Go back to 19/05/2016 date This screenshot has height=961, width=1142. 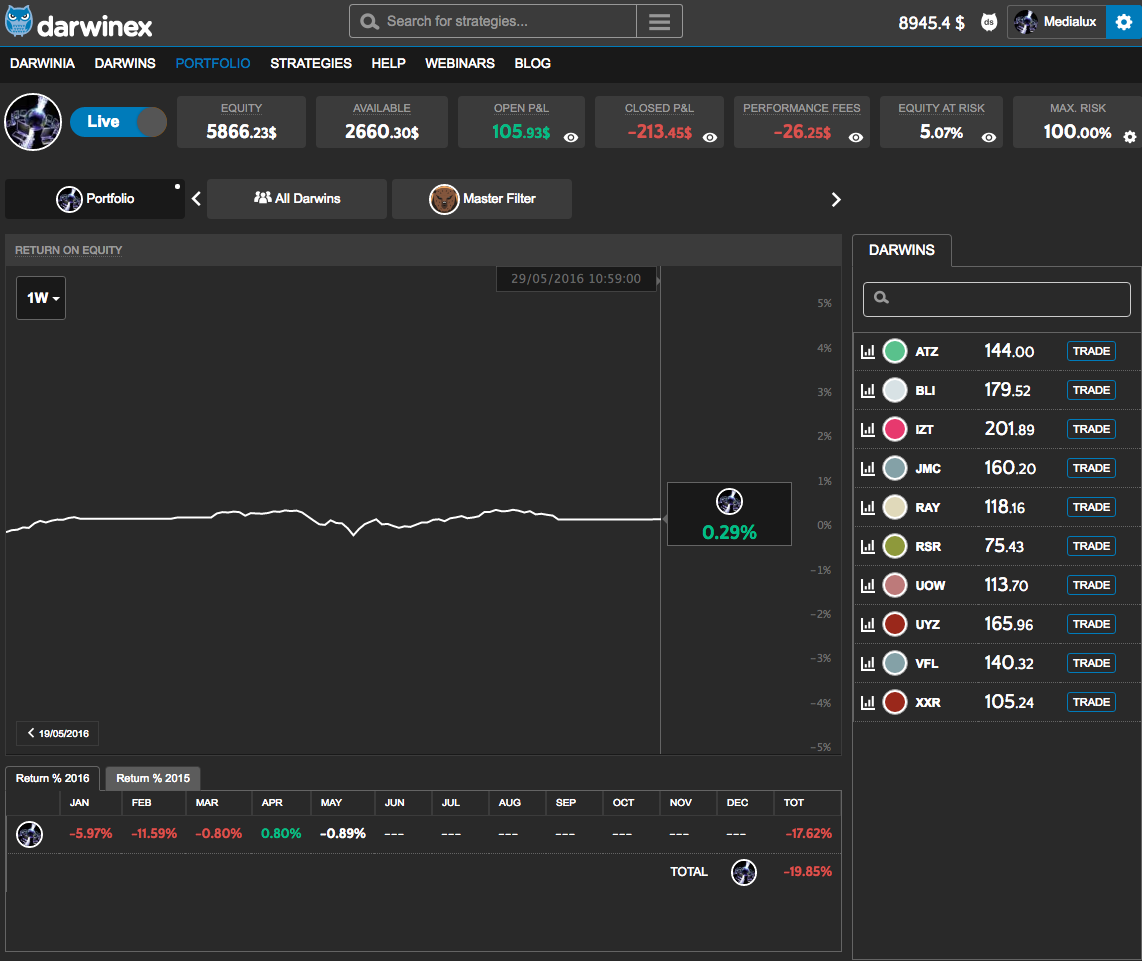pyautogui.click(x=58, y=734)
